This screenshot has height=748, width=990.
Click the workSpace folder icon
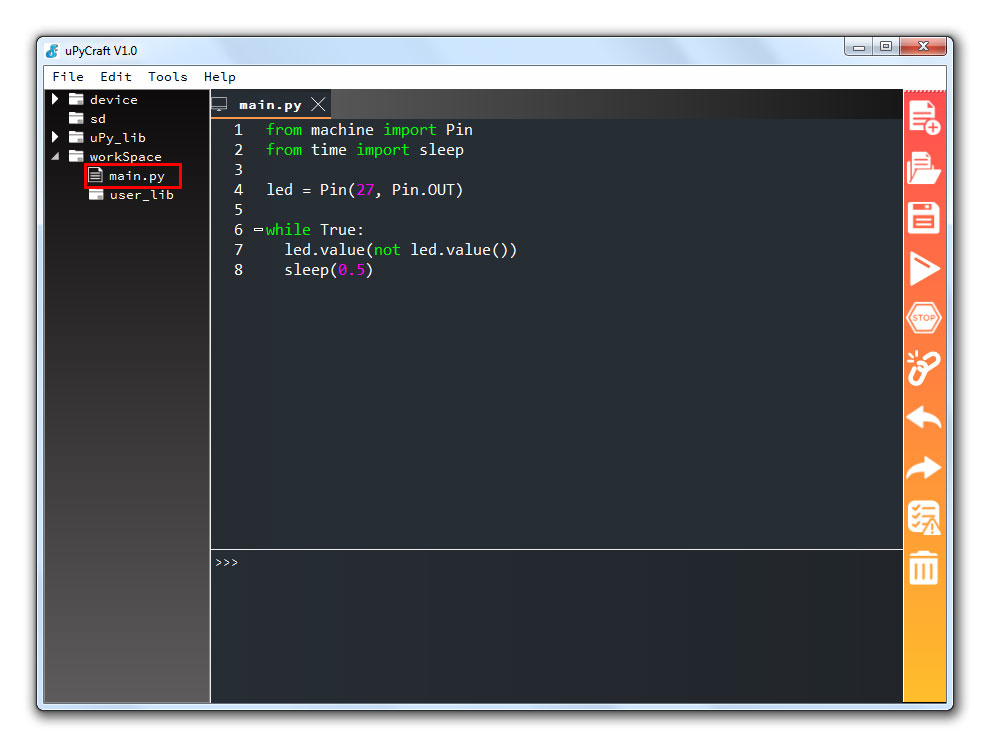[76, 156]
